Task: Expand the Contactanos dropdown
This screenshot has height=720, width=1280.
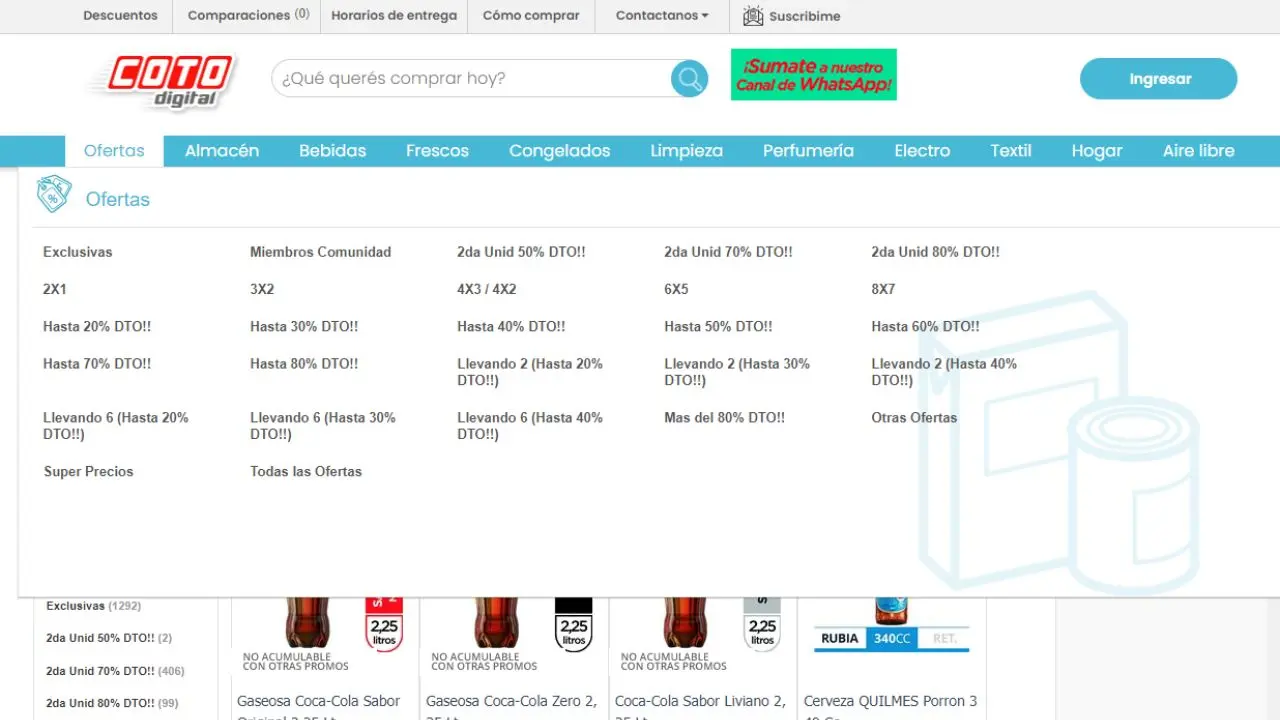Action: point(662,16)
